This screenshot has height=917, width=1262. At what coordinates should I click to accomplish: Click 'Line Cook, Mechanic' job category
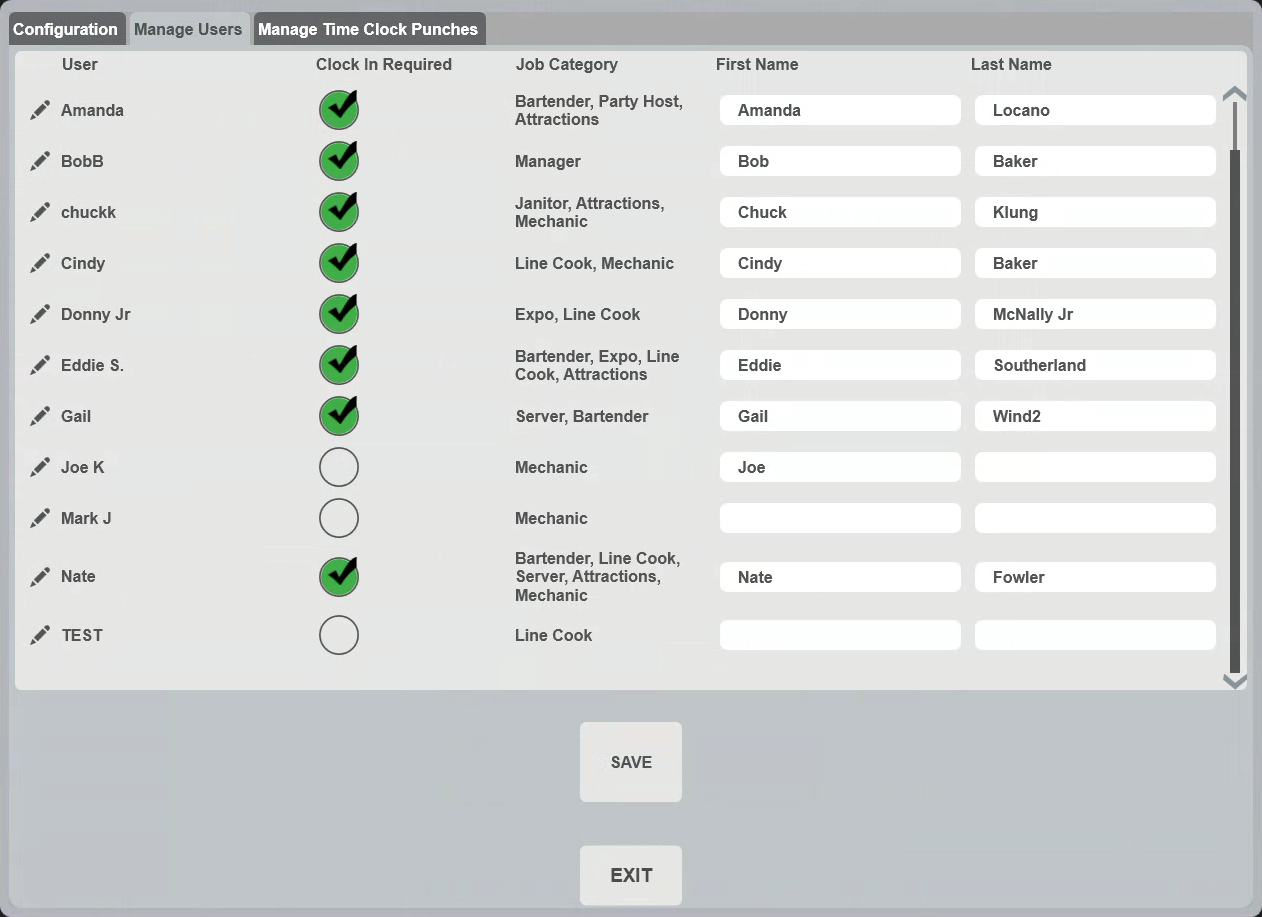[595, 263]
